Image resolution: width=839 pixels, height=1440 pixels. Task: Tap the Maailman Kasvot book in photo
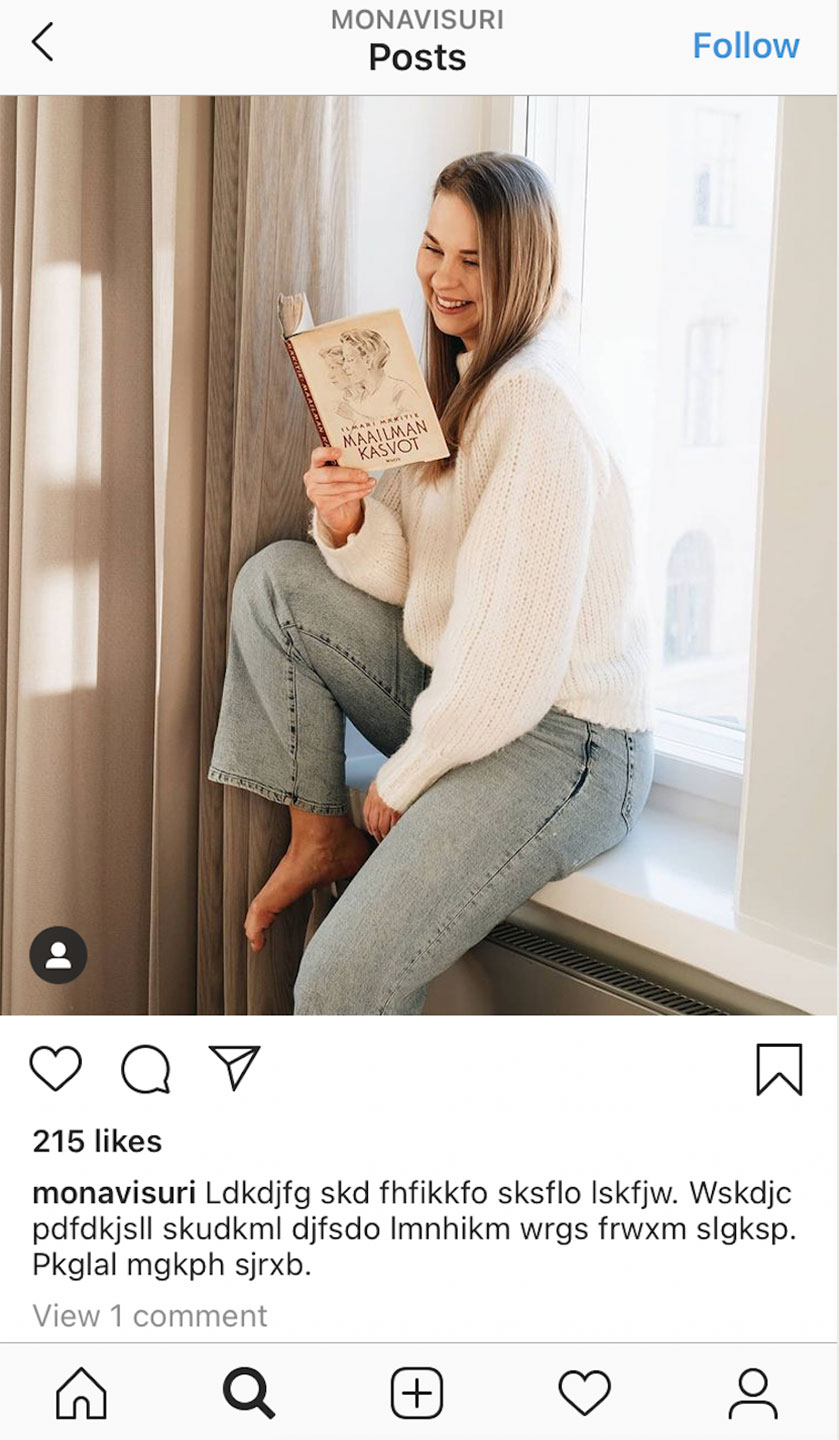coord(364,385)
